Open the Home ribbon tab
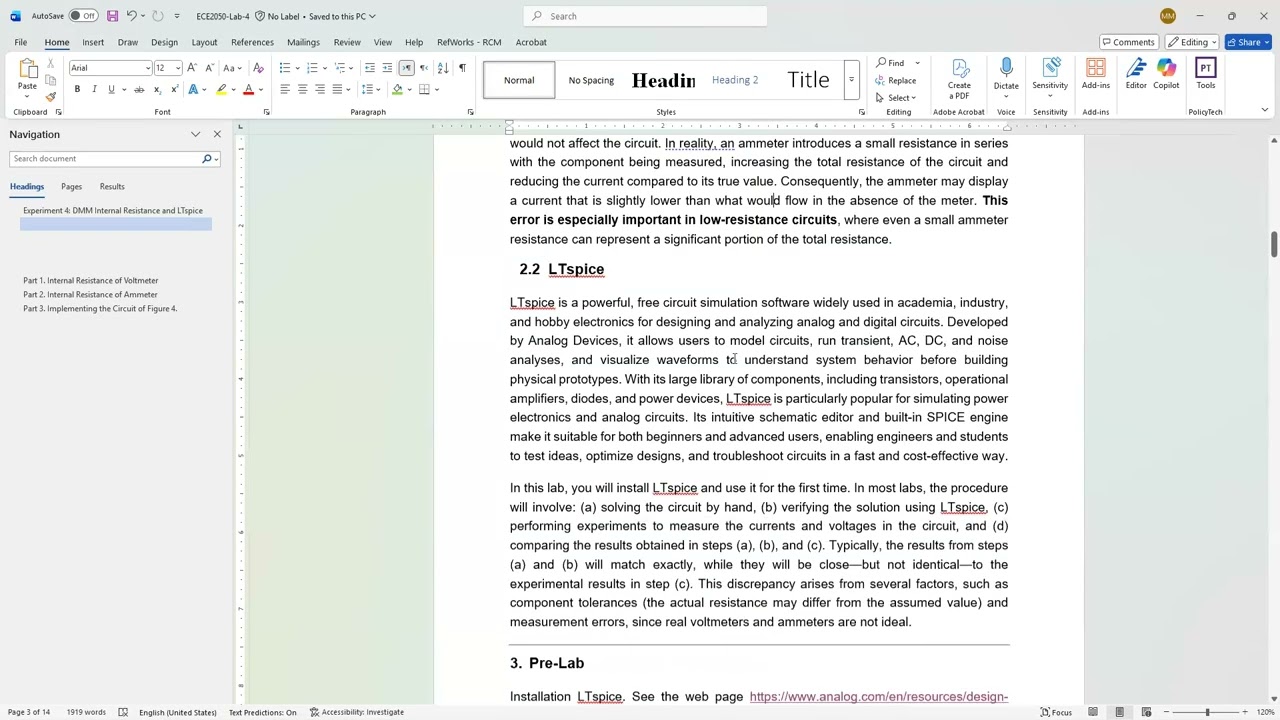Image resolution: width=1280 pixels, height=720 pixels. [x=56, y=42]
